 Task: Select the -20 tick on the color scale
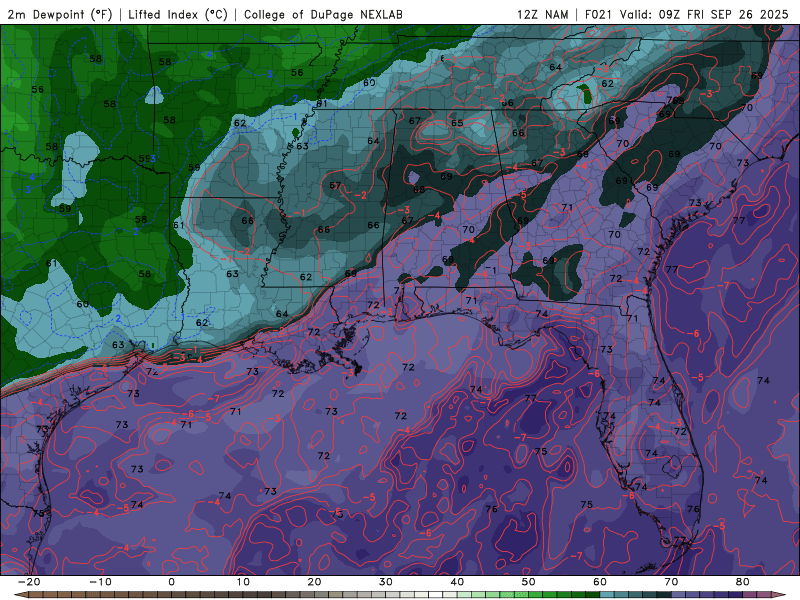pos(29,582)
